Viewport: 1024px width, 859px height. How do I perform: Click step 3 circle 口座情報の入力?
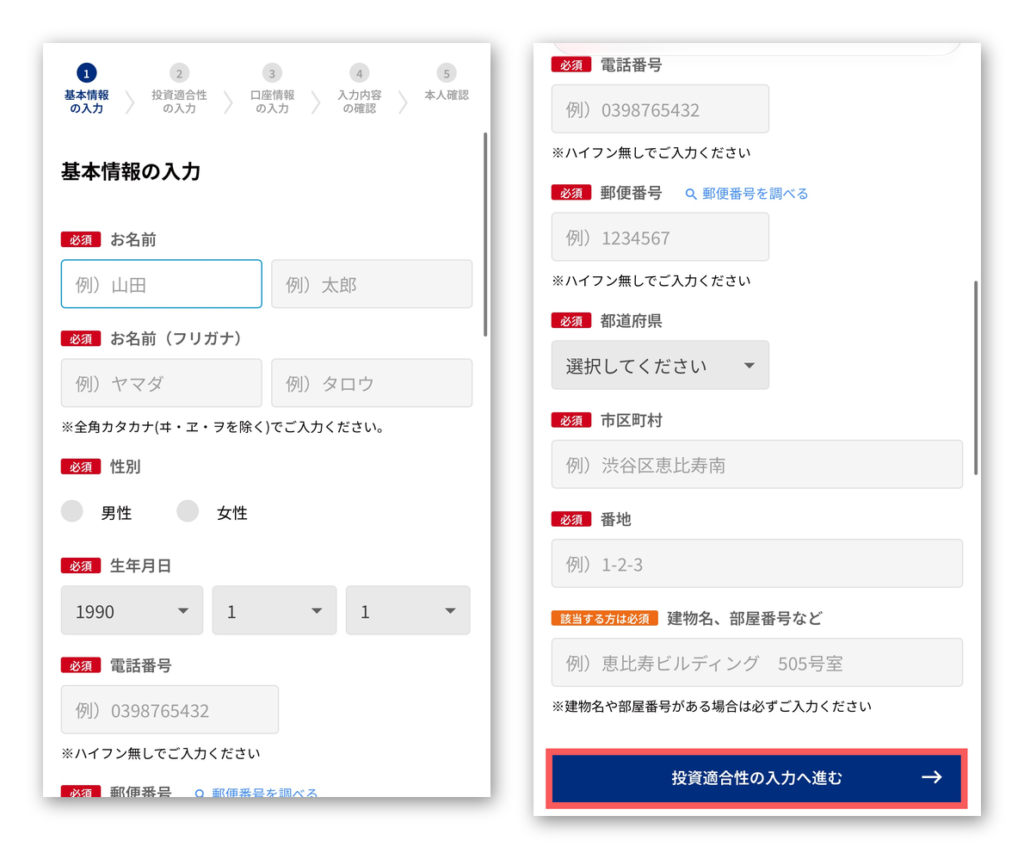point(272,73)
